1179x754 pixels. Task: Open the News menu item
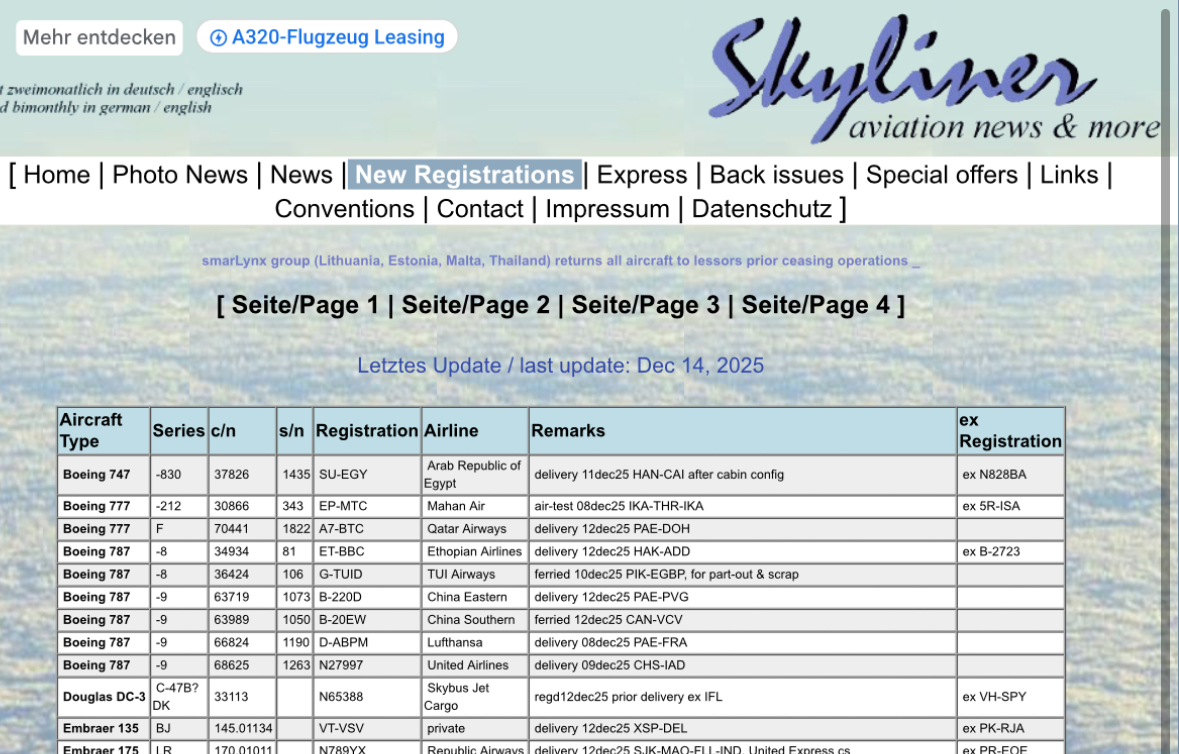pyautogui.click(x=301, y=175)
